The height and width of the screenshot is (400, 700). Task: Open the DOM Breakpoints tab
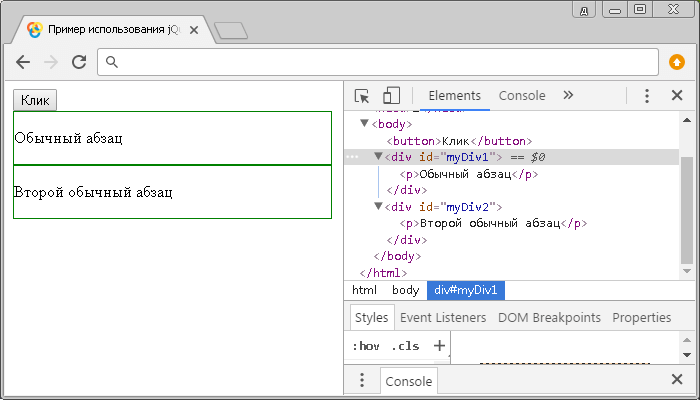(x=549, y=317)
